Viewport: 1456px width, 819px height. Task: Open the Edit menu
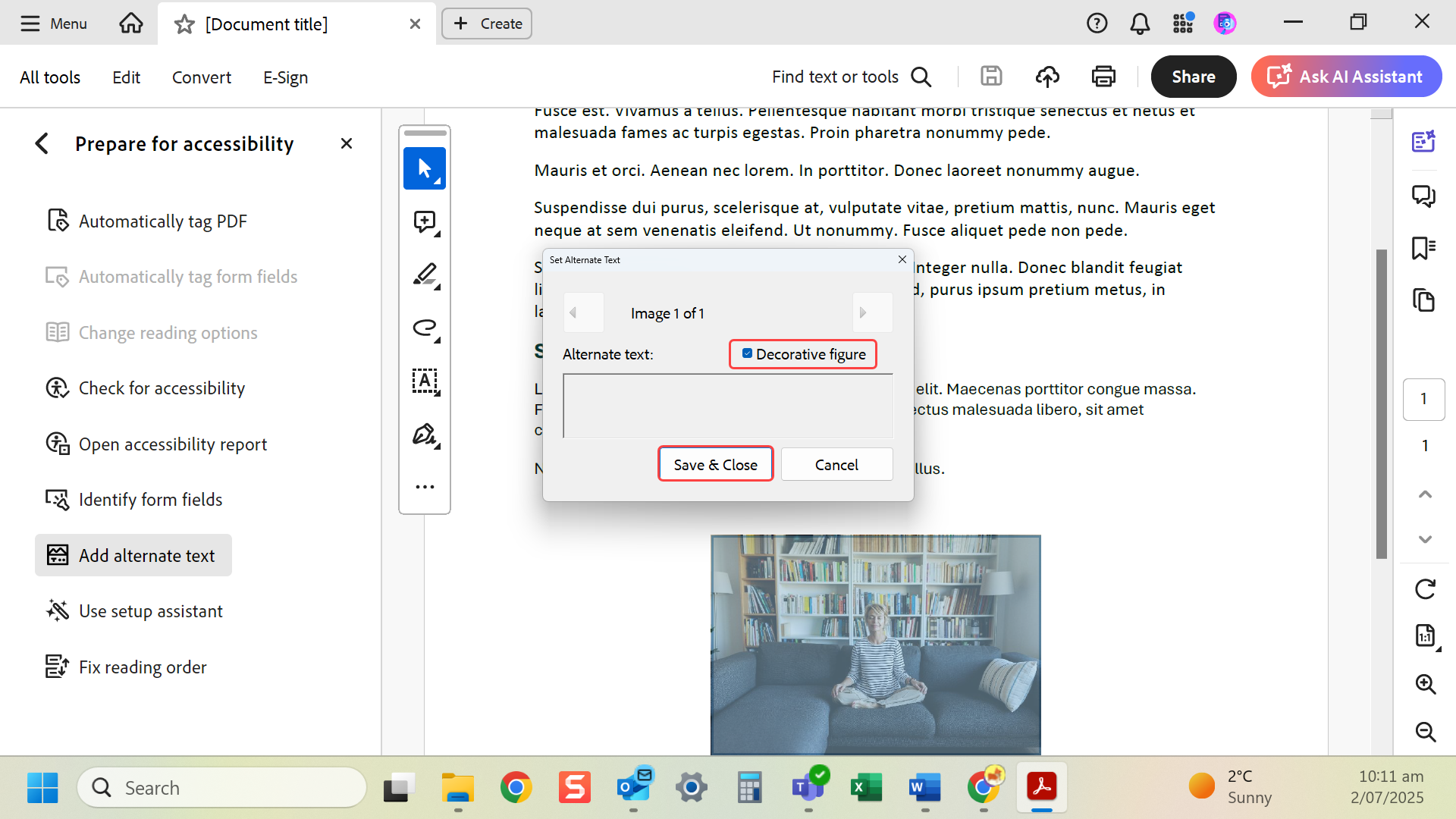(126, 77)
